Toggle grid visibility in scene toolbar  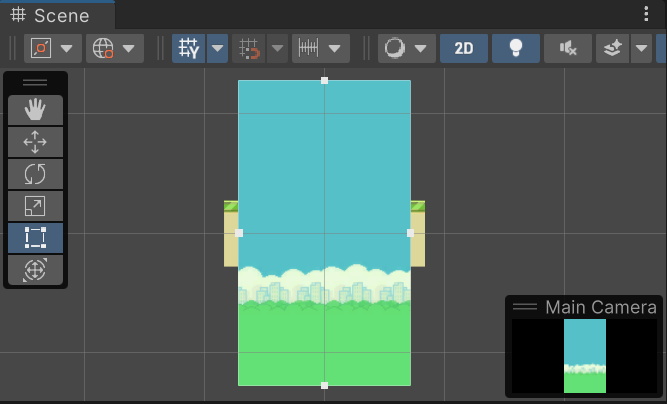pyautogui.click(x=188, y=48)
